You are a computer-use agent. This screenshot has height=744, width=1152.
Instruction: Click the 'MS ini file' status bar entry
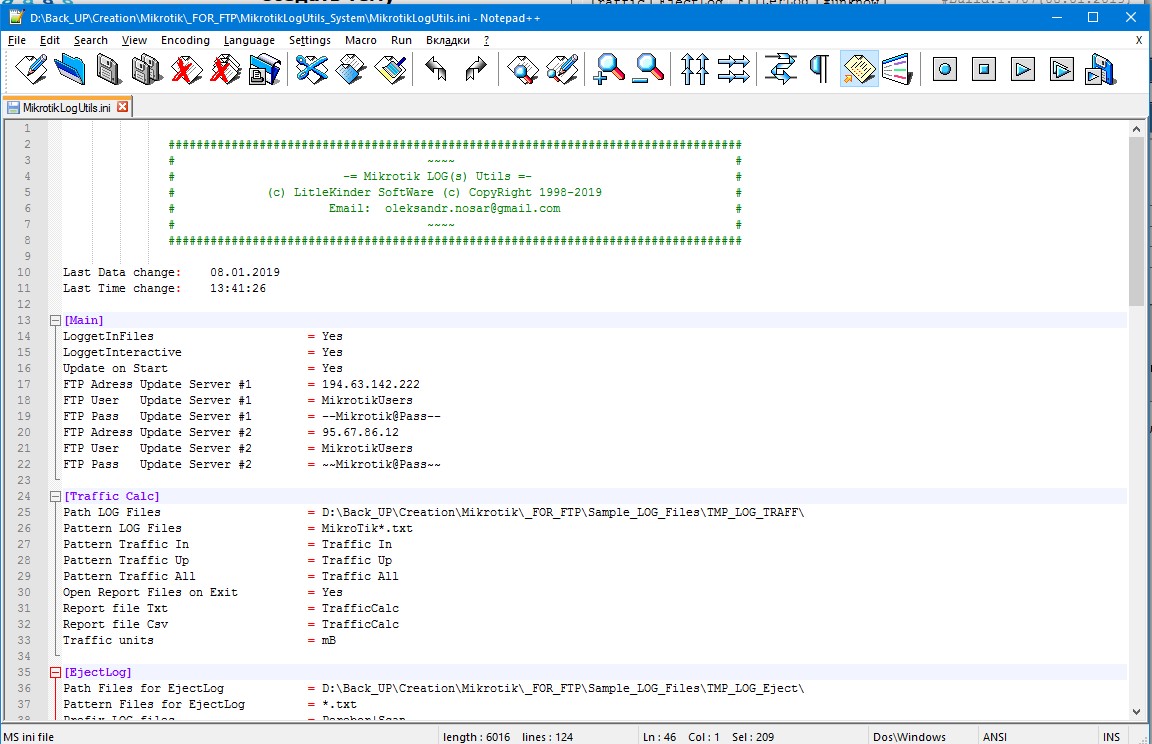coord(29,737)
